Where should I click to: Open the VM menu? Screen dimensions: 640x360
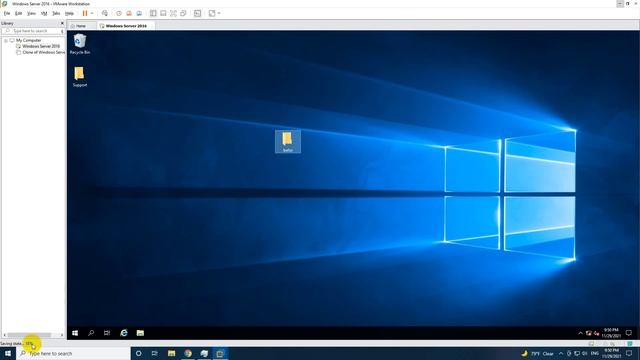click(44, 13)
